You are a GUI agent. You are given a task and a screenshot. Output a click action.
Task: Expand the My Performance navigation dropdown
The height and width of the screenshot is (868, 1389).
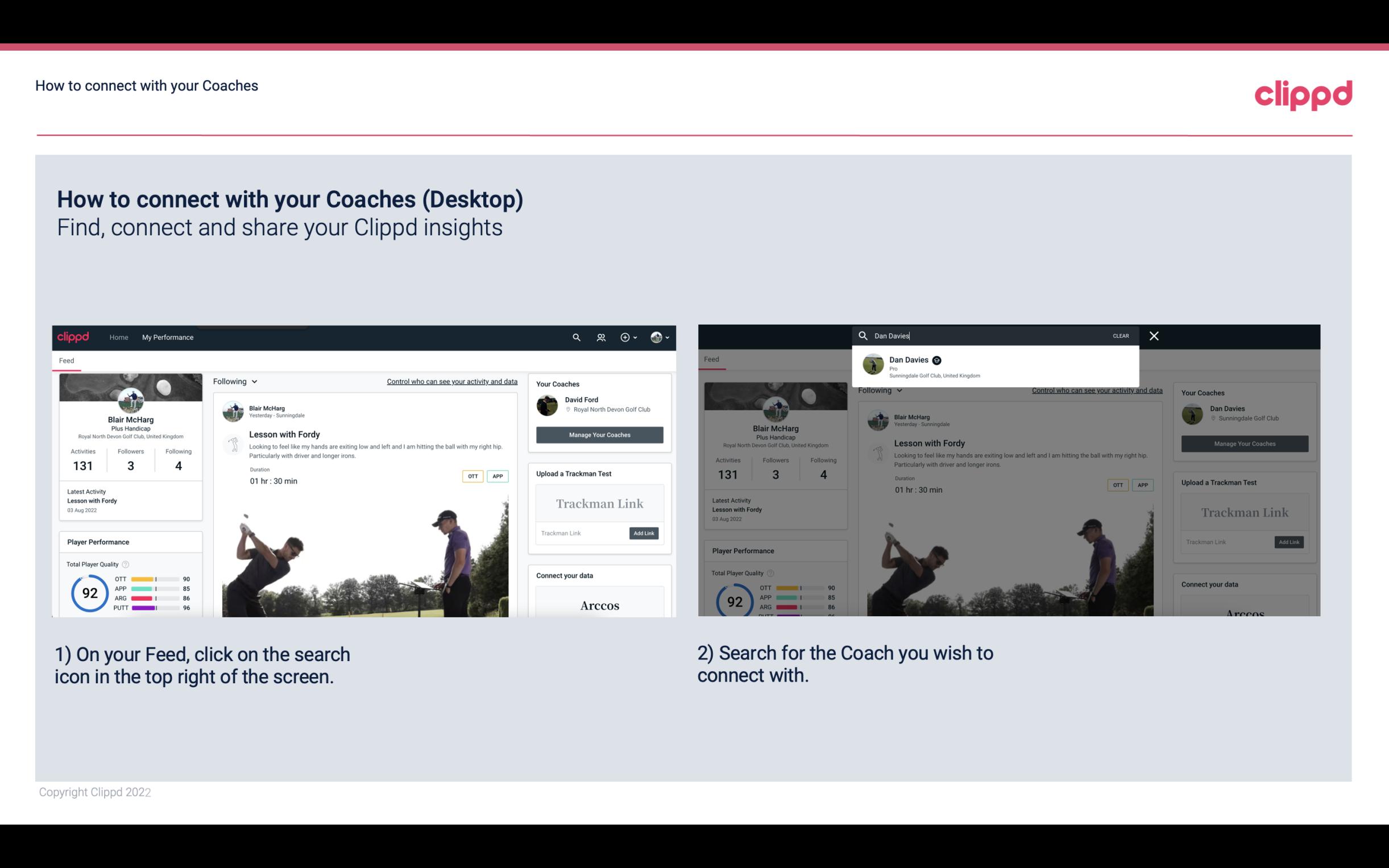[169, 337]
